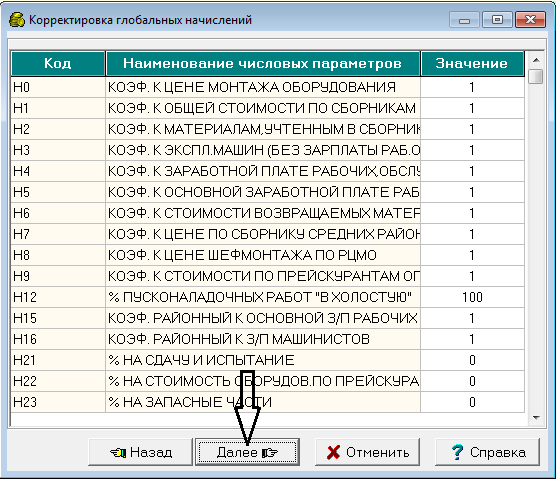Cancel with the Отменить button
556x479 pixels.
point(367,452)
